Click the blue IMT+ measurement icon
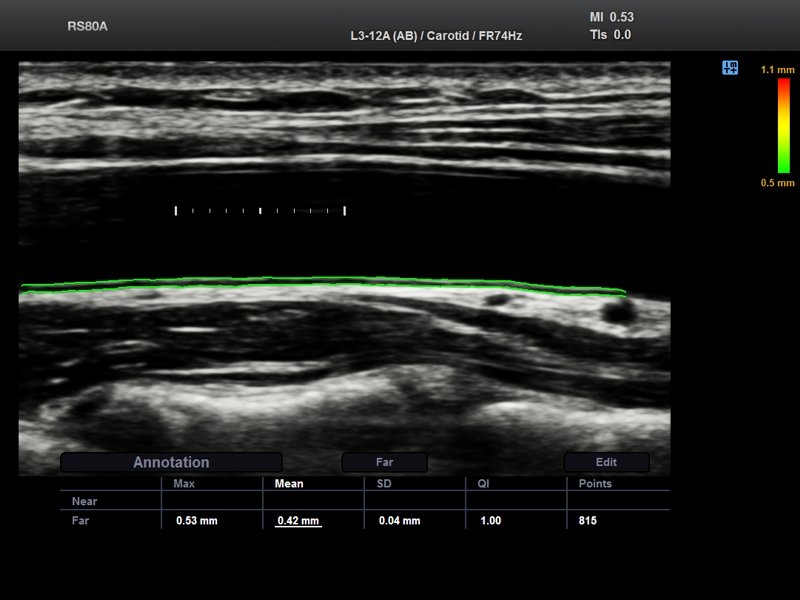 (x=730, y=68)
